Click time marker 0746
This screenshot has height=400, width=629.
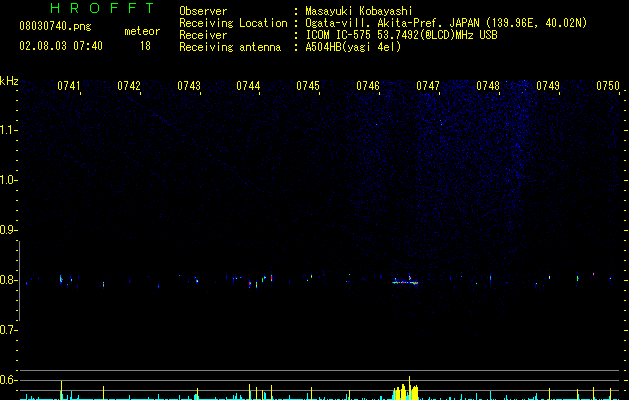click(368, 86)
